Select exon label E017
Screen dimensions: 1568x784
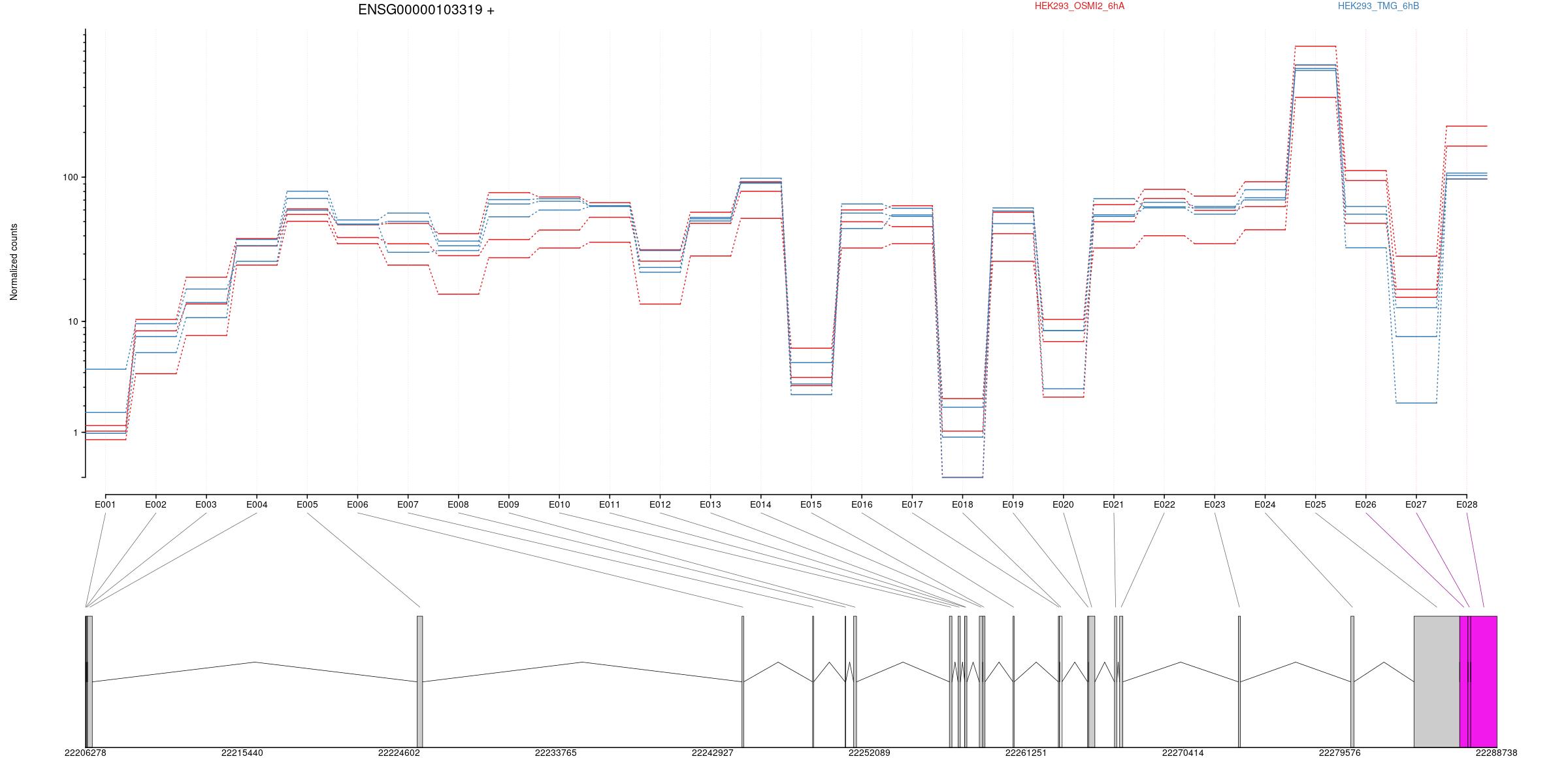pos(912,504)
